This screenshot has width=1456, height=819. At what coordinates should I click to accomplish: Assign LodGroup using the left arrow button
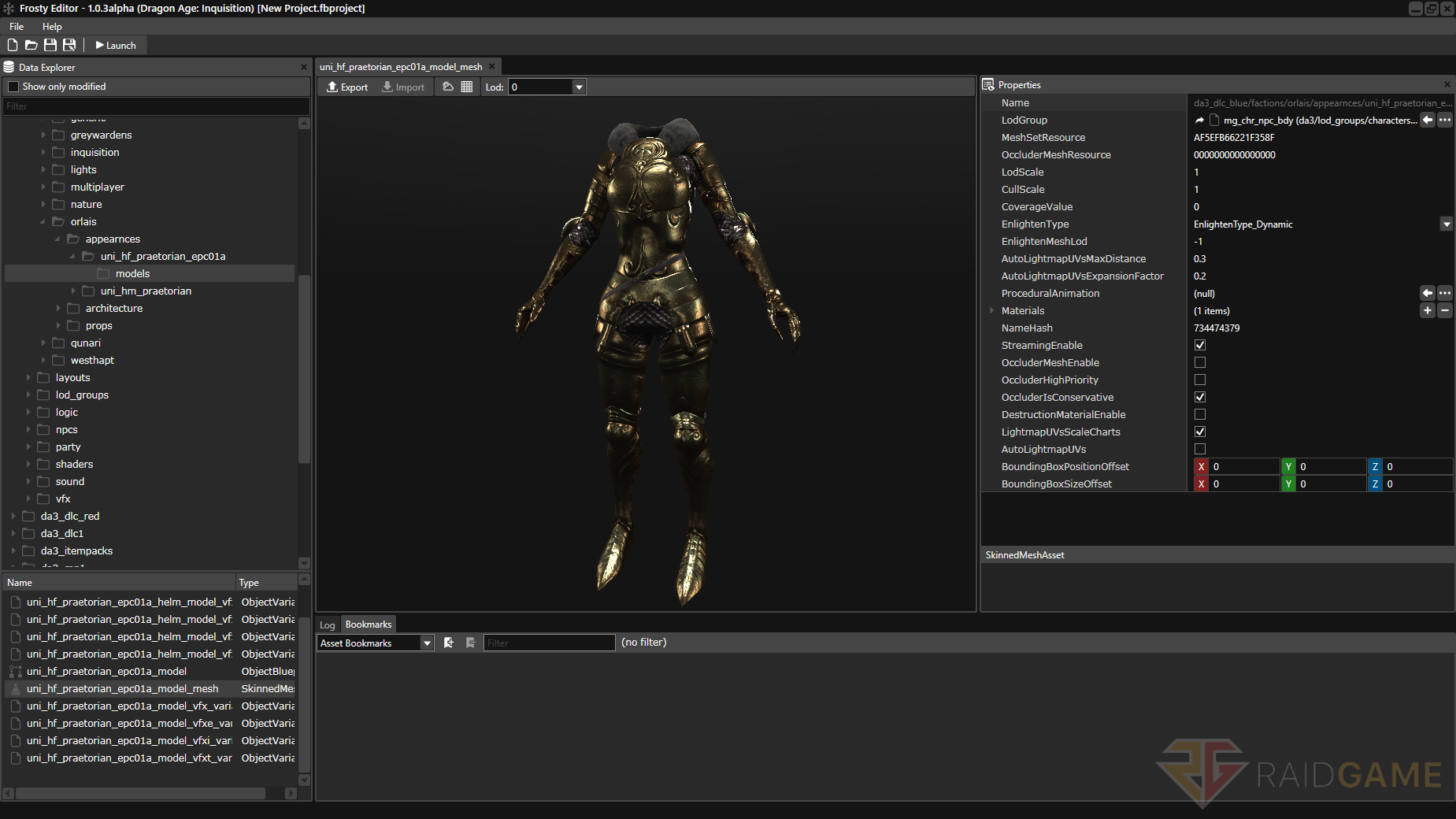click(1428, 120)
